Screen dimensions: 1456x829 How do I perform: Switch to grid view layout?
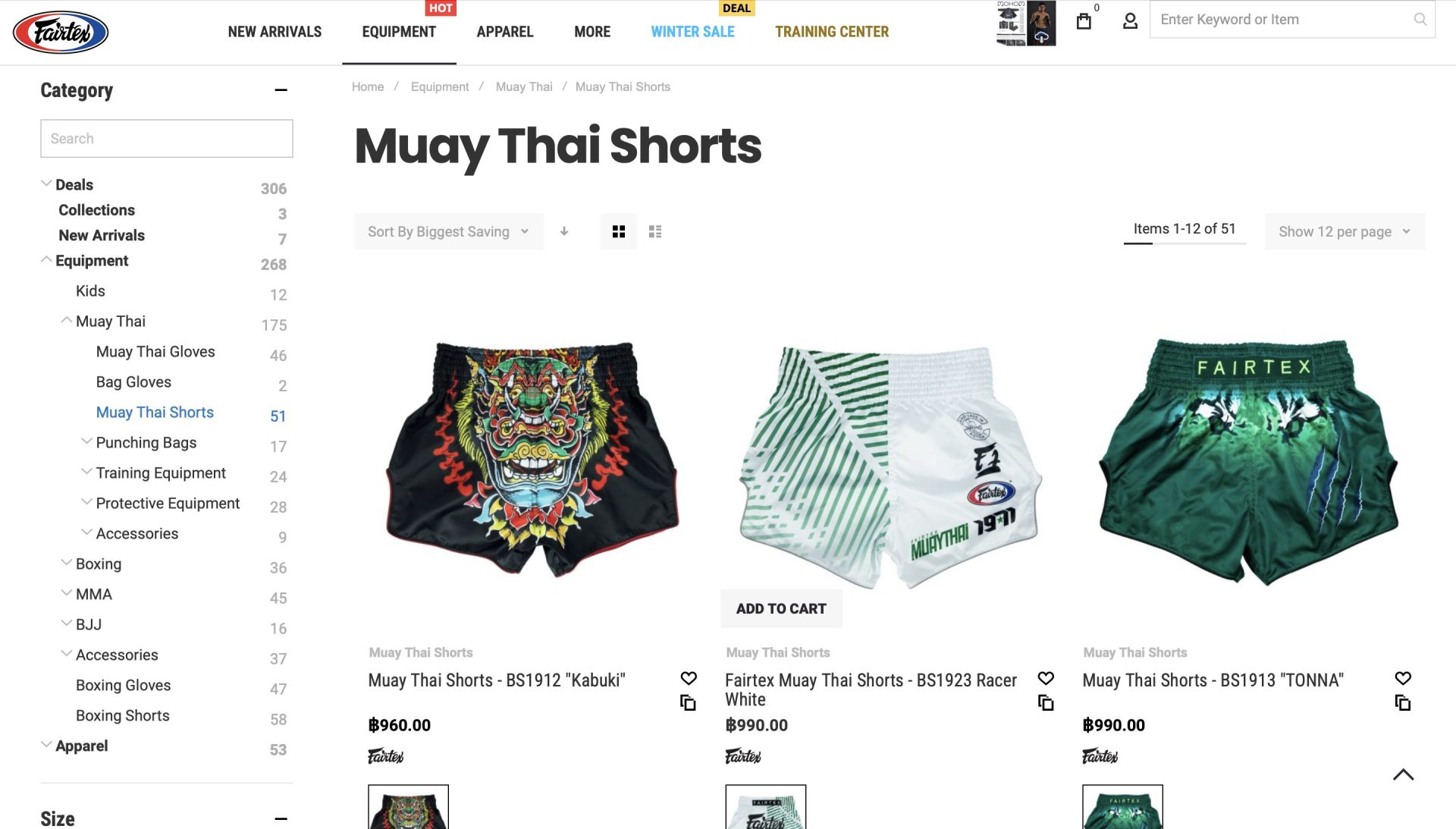pos(619,231)
